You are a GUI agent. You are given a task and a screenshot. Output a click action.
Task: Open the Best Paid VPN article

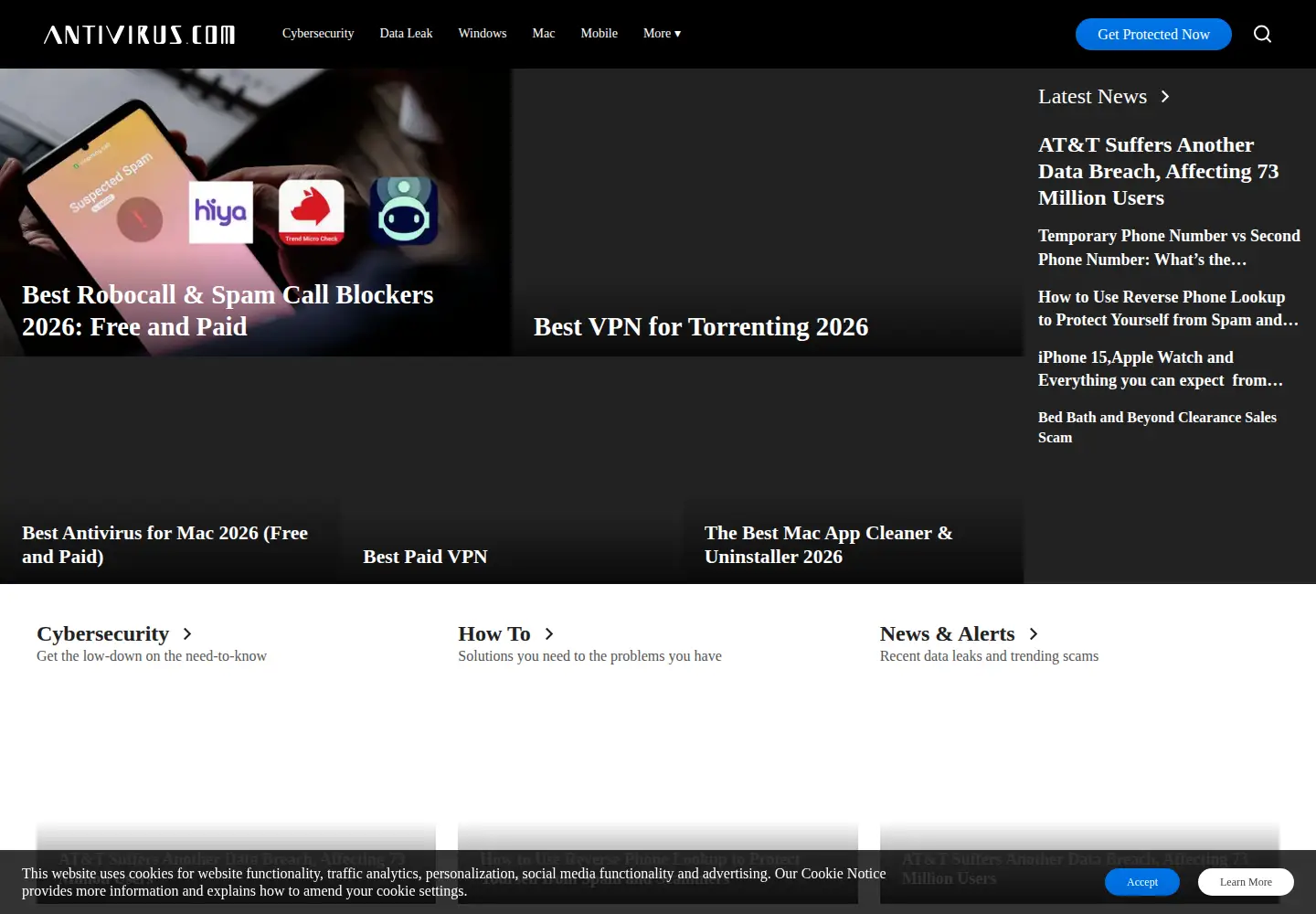coord(425,557)
